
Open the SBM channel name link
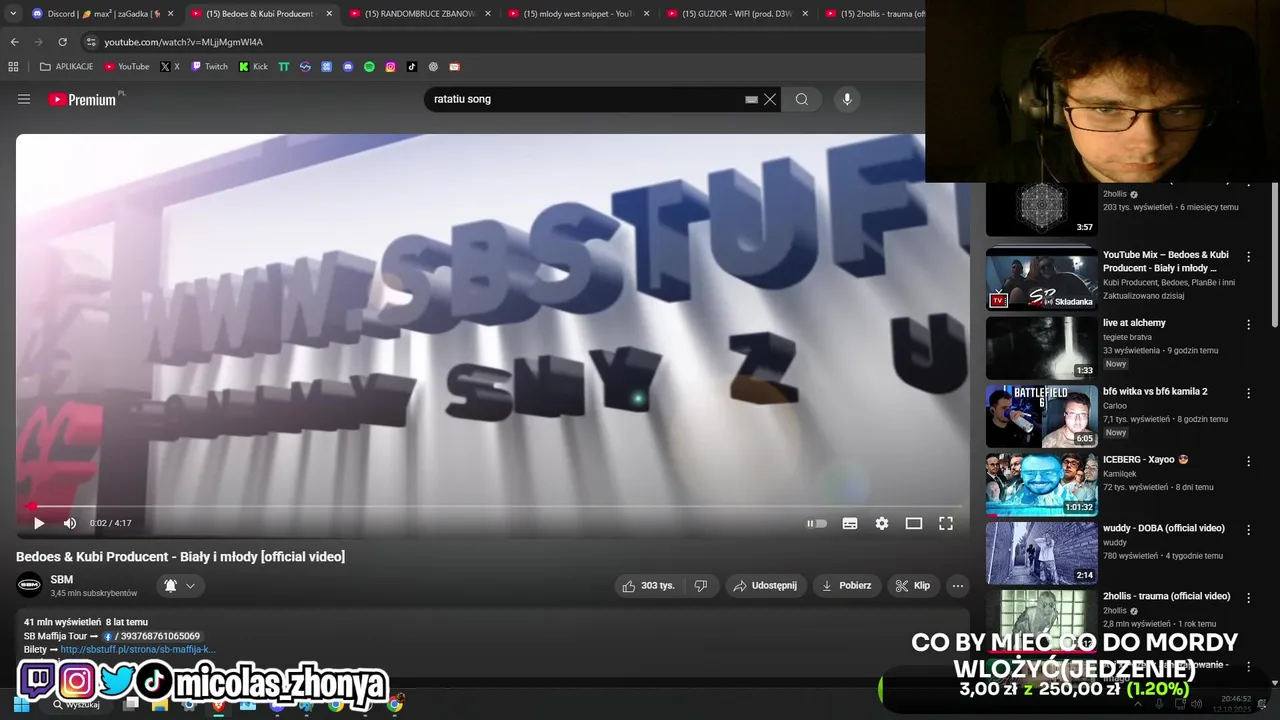coord(62,580)
